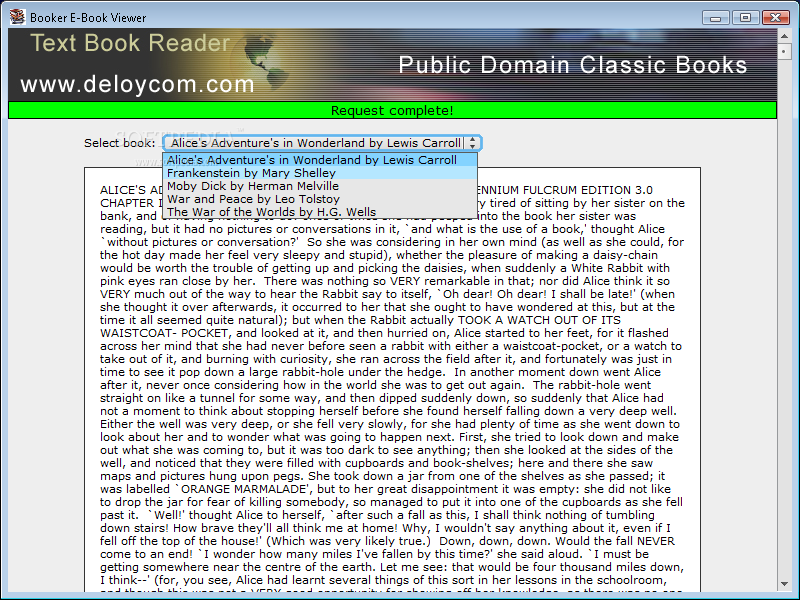This screenshot has height=600, width=800.
Task: Maximize the Booker E-Book Viewer window
Action: pyautogui.click(x=745, y=18)
